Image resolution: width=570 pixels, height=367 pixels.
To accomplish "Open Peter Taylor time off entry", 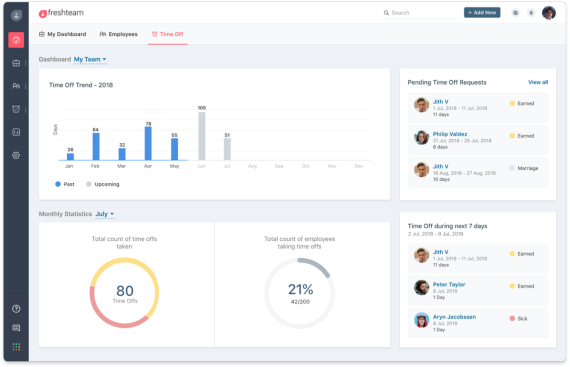I will (478, 291).
